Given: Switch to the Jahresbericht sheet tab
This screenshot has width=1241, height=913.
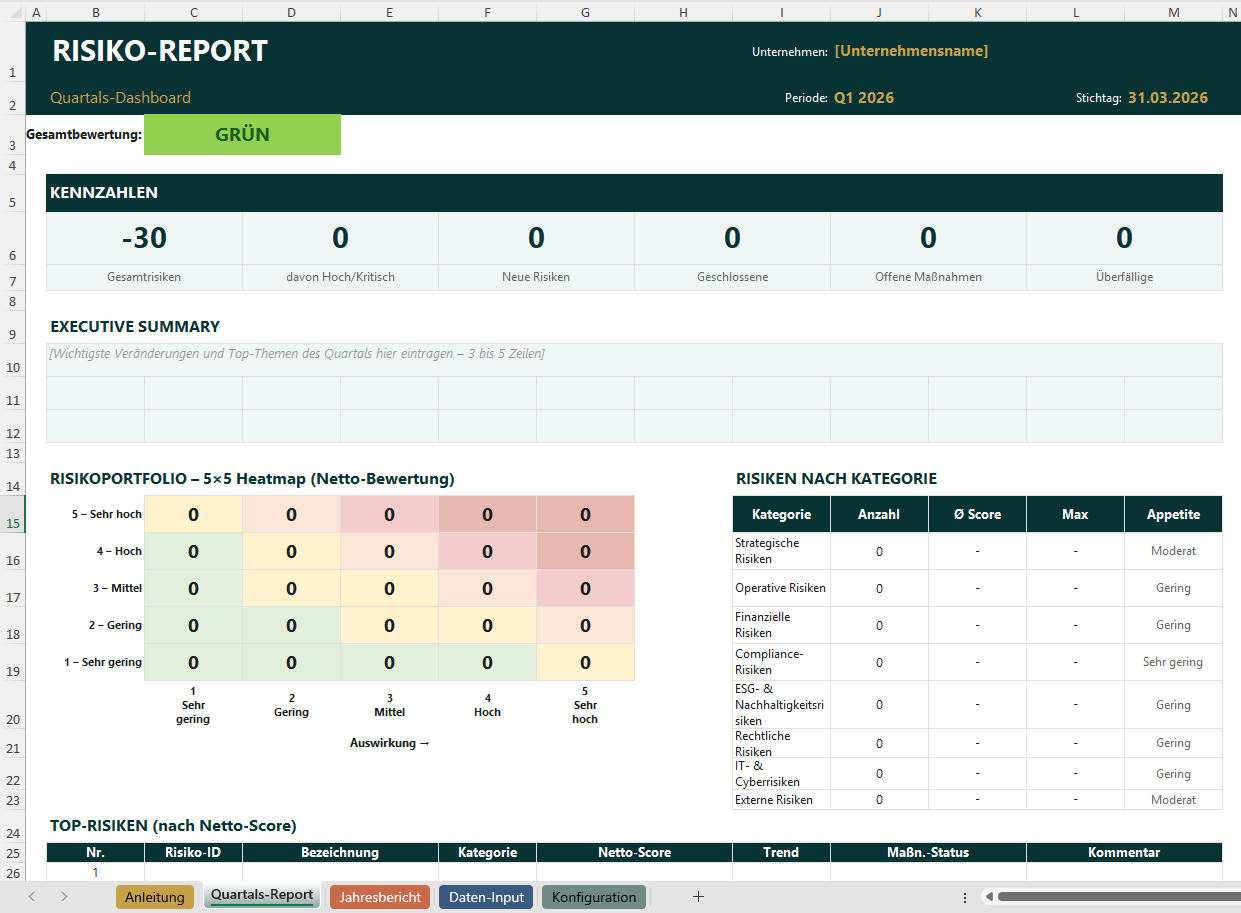Looking at the screenshot, I should 379,897.
